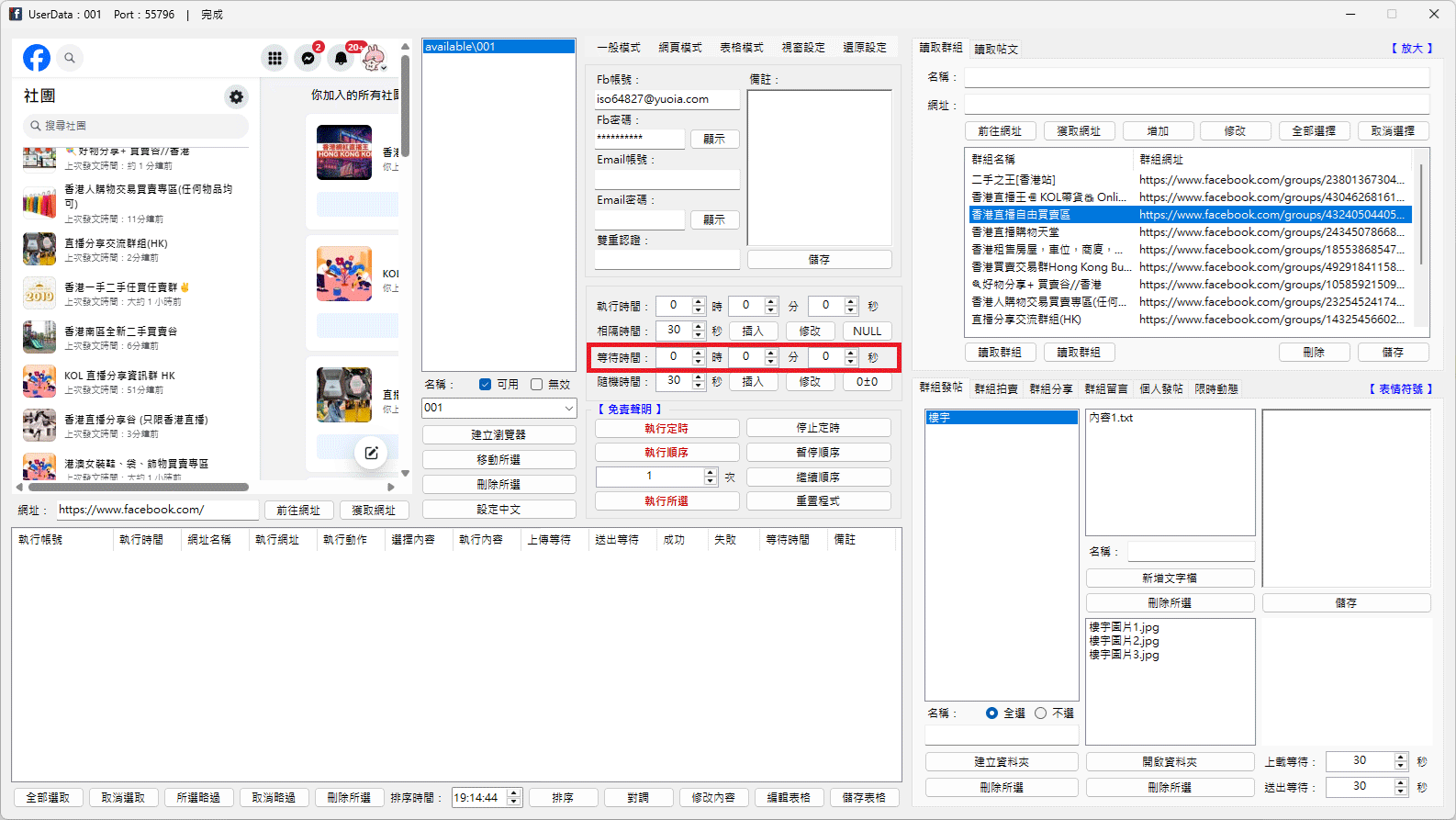Click the 設定中文 button
The height and width of the screenshot is (820, 1456).
click(x=499, y=509)
